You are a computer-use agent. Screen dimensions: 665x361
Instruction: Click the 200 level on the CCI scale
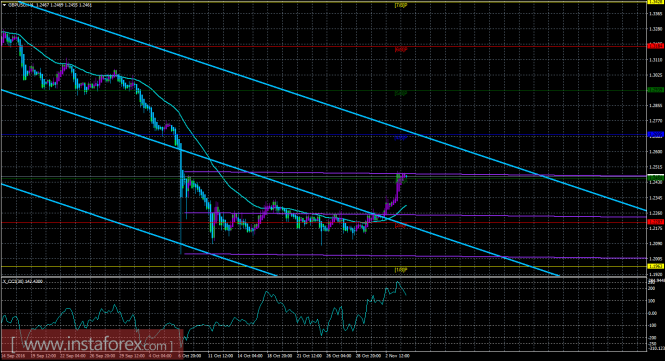coord(652,288)
